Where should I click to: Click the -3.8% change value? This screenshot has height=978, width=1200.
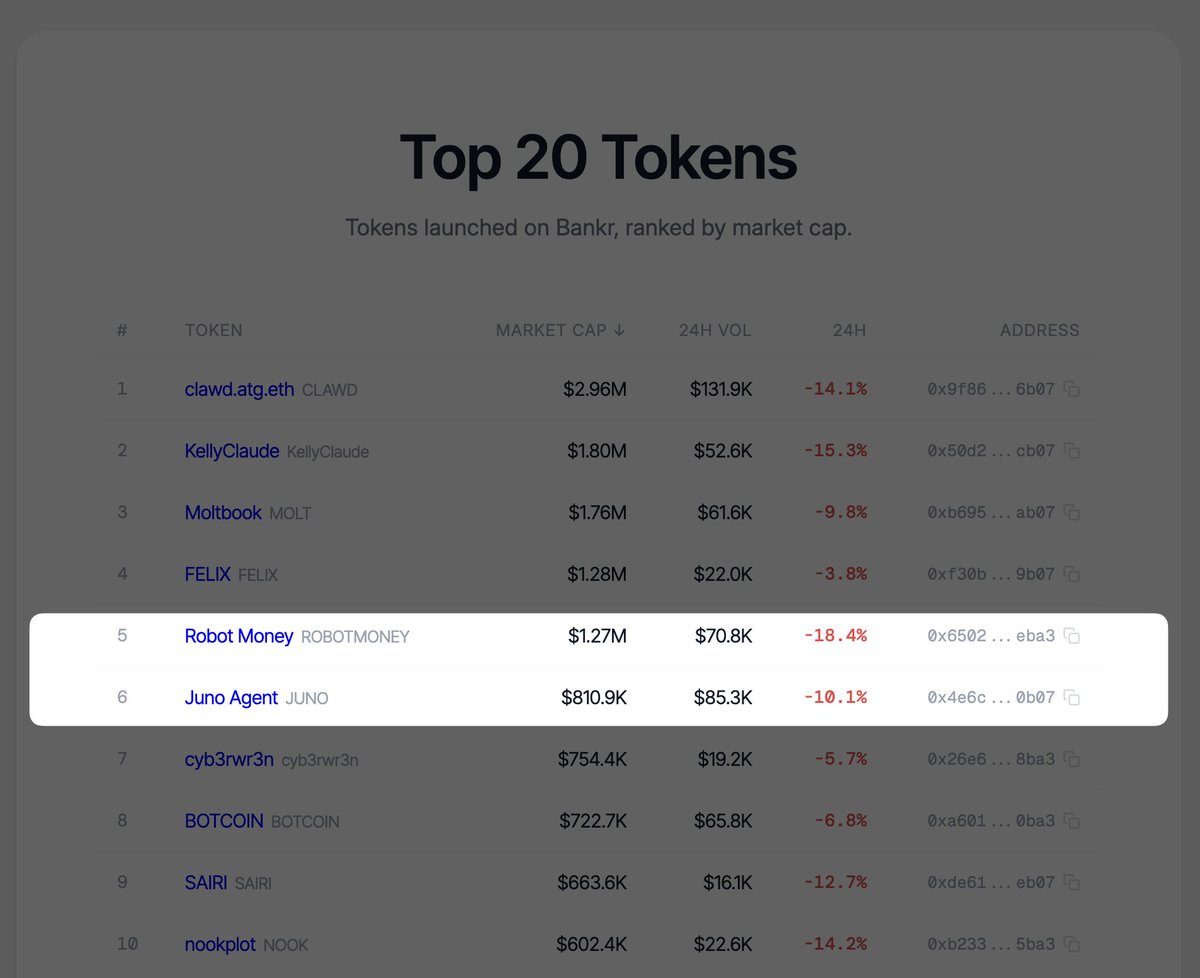[840, 574]
